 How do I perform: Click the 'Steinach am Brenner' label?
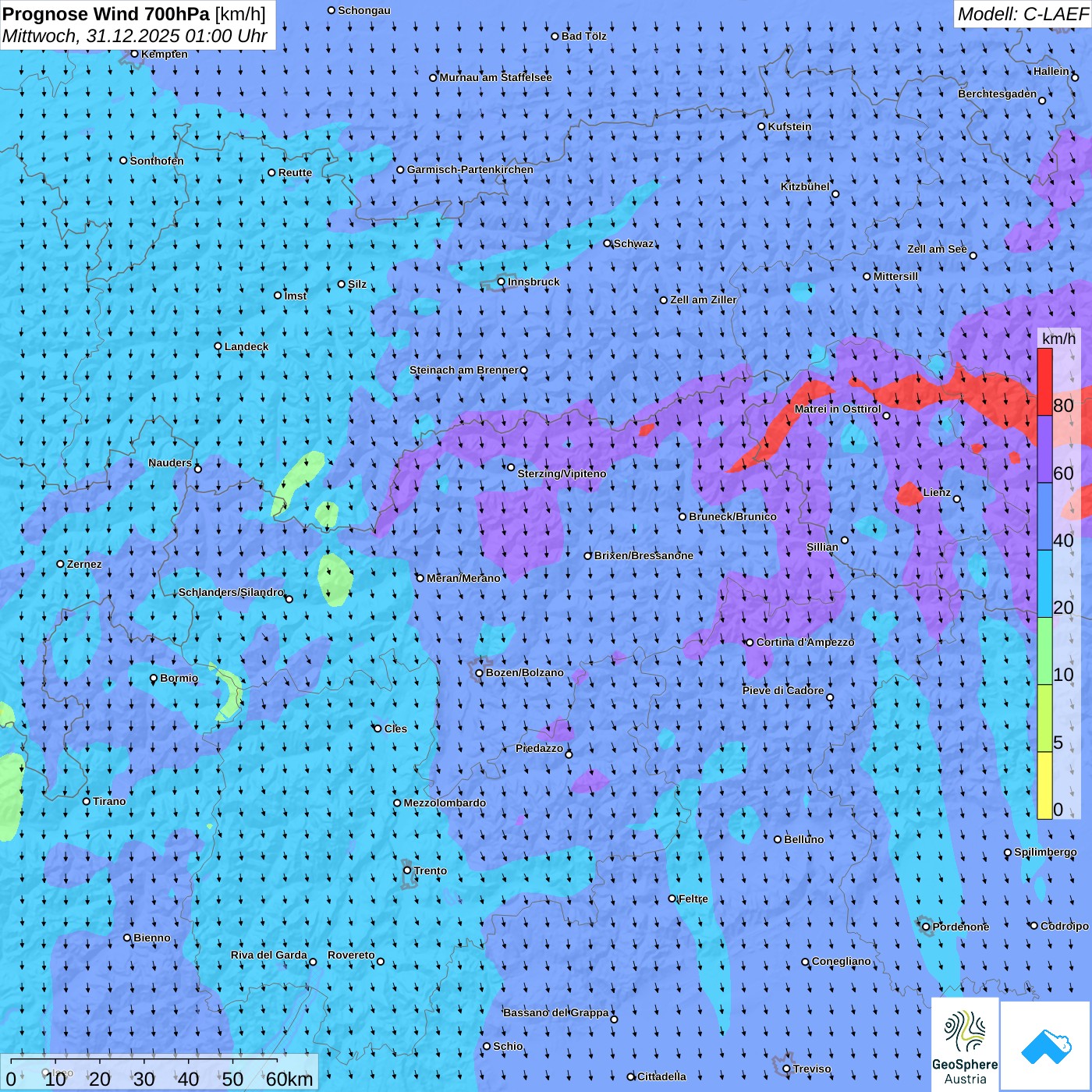coord(464,370)
